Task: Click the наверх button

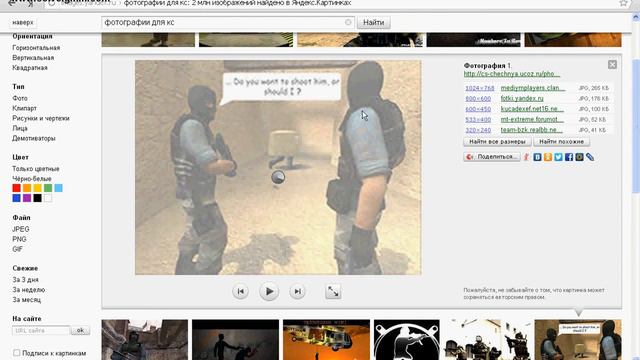Action: click(23, 22)
